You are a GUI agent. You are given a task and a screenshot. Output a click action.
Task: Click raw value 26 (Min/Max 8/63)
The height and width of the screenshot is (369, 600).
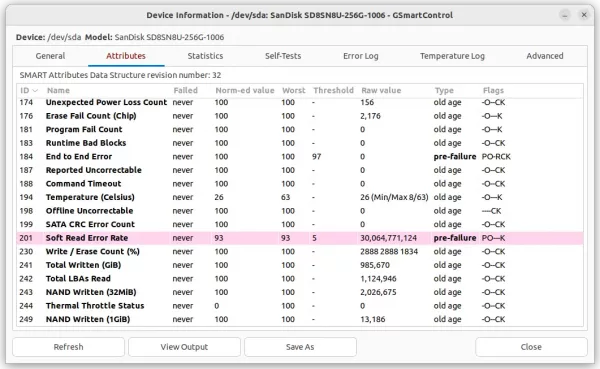394,197
